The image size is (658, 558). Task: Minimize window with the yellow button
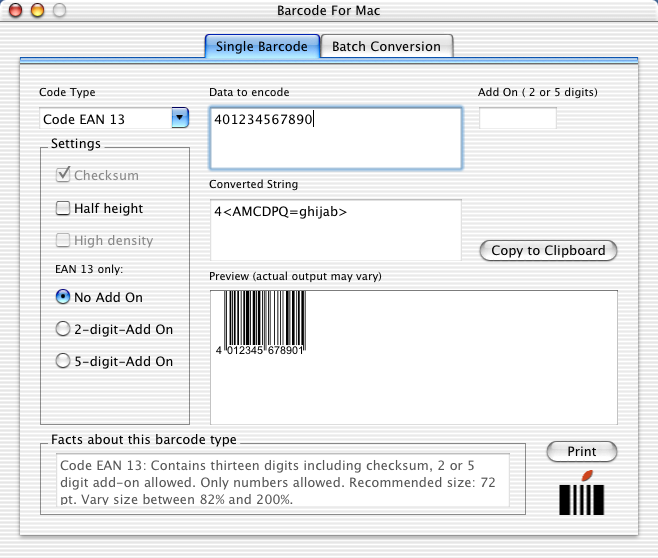[x=37, y=10]
